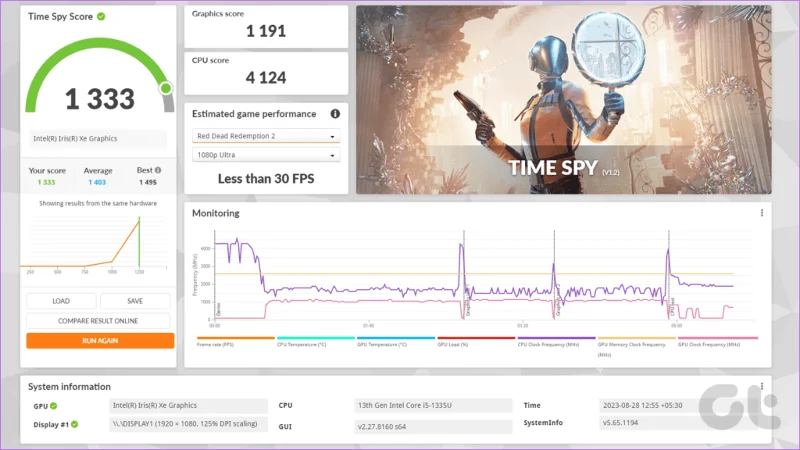Click the main score 1 333

(100, 98)
